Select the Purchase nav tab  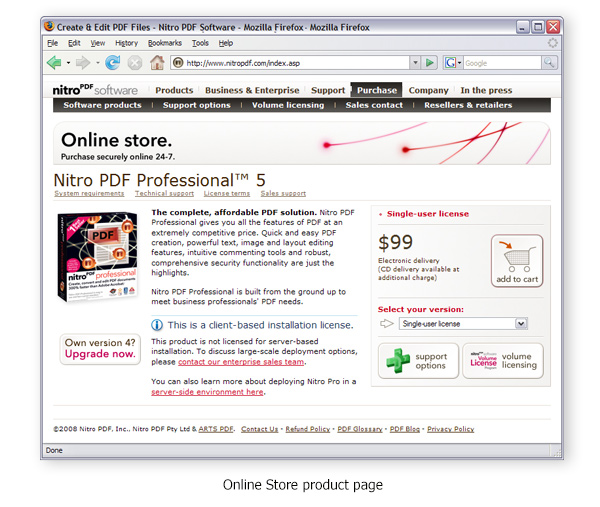click(377, 90)
